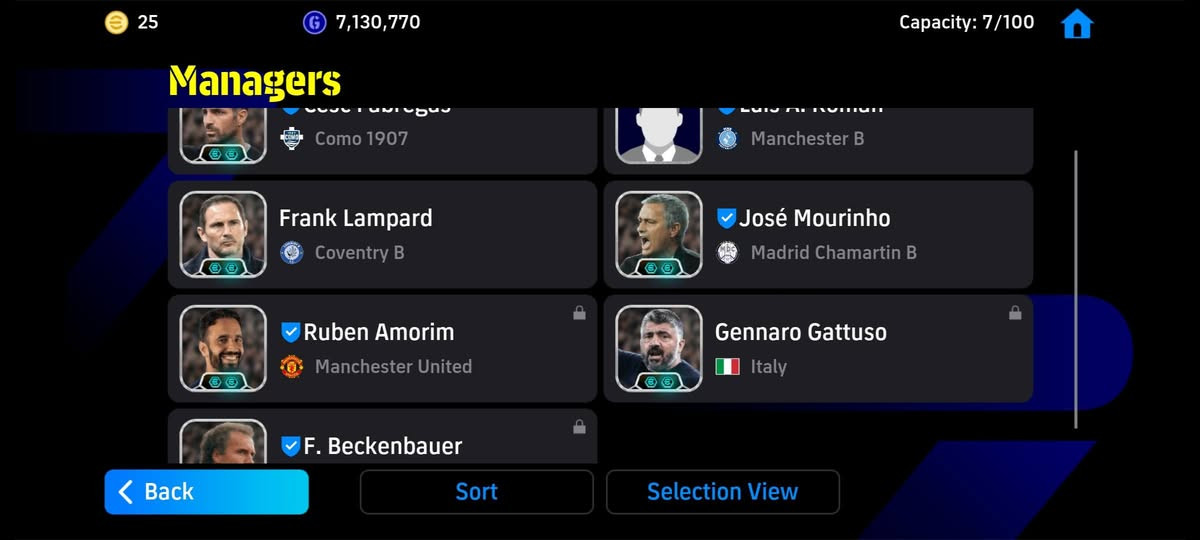Toggle the blue check beside F. Beckenbauer
The width and height of the screenshot is (1200, 540).
tap(290, 446)
